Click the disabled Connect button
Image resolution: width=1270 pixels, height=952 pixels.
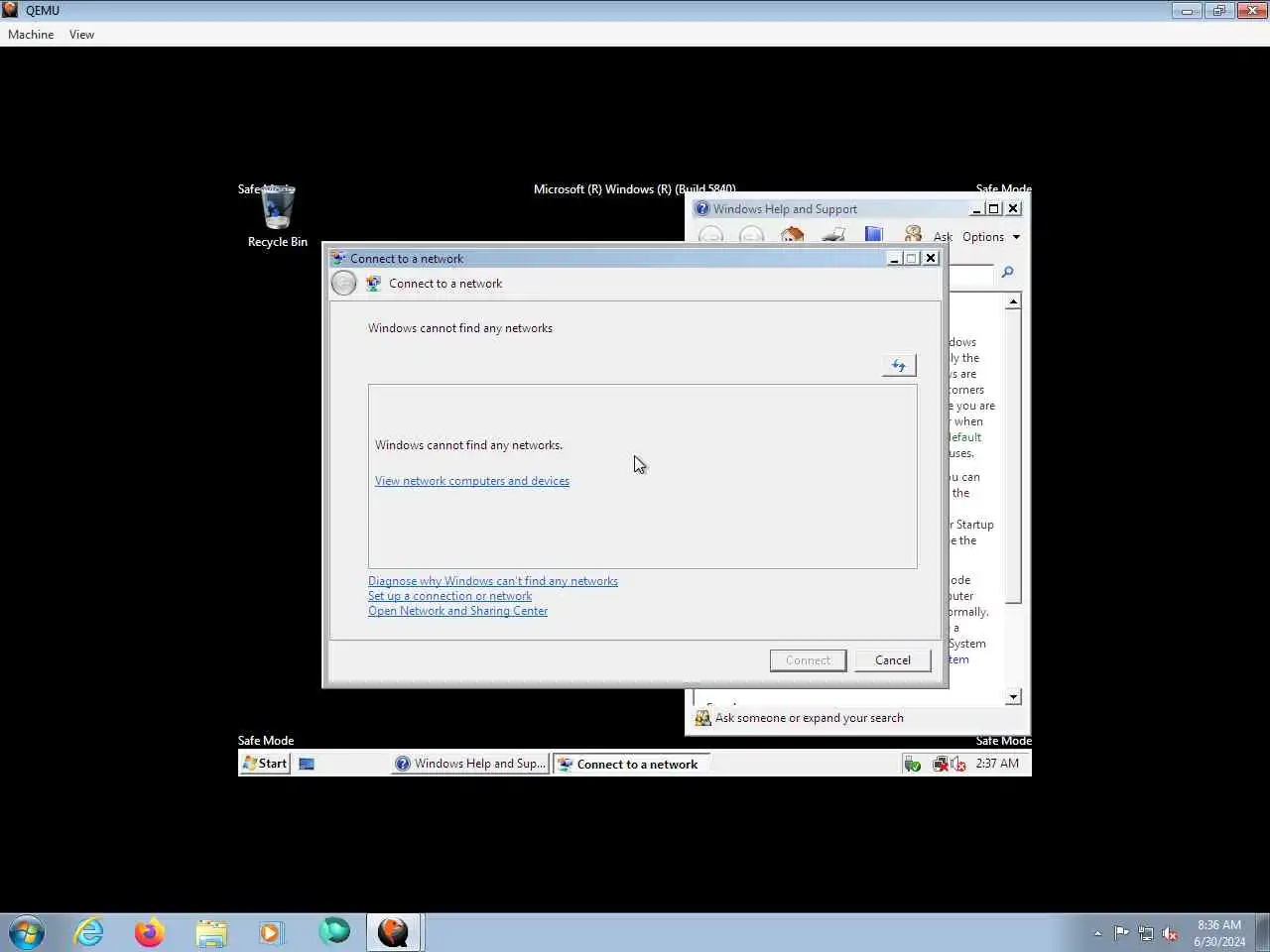[x=808, y=660]
